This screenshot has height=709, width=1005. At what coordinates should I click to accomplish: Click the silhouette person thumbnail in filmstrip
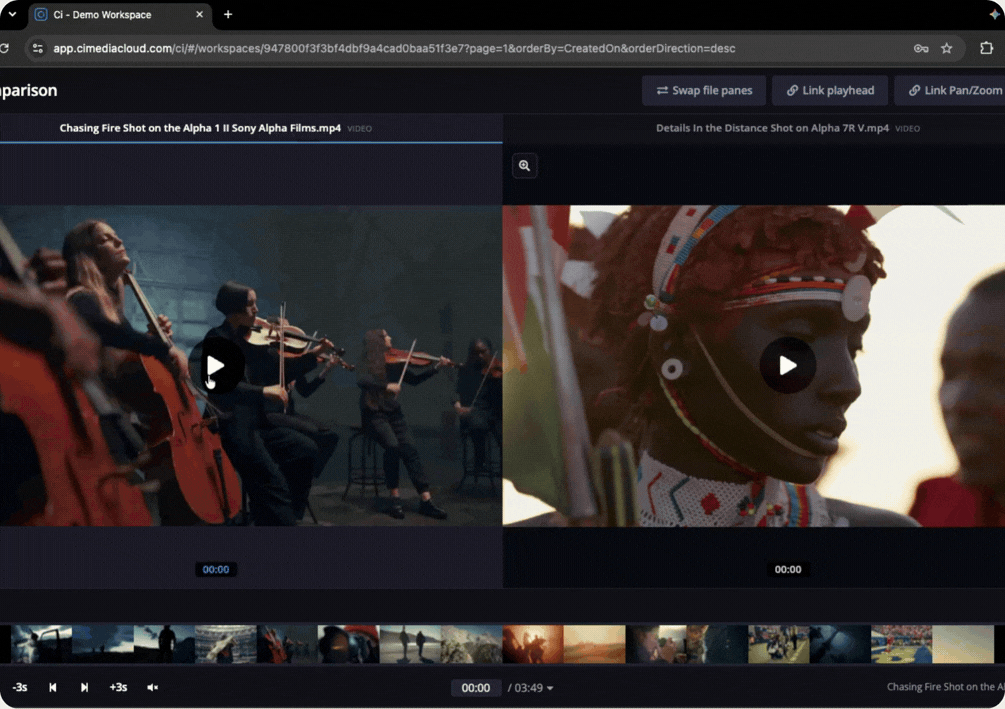point(164,644)
